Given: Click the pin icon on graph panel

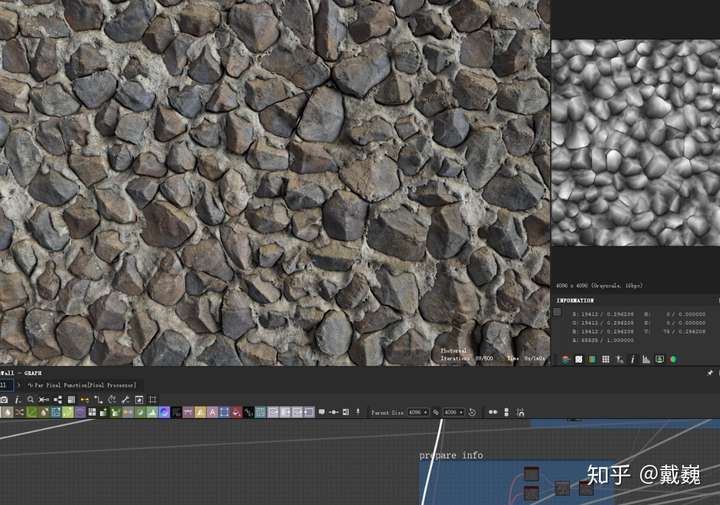Looking at the screenshot, I should pyautogui.click(x=710, y=373).
